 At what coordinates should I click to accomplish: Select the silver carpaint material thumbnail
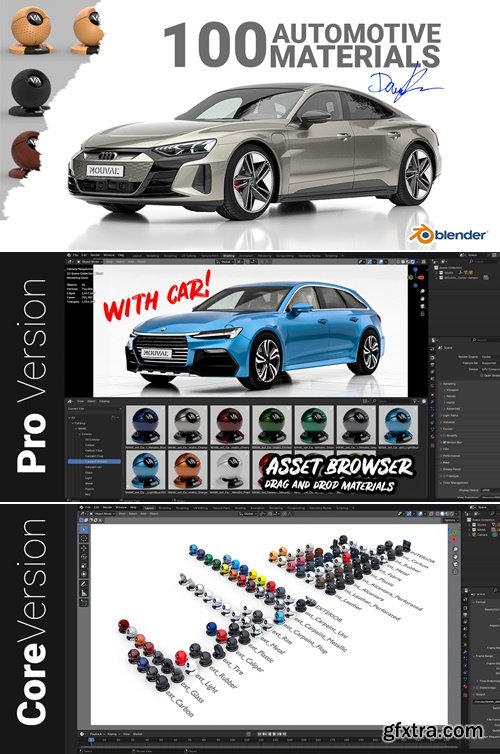pos(188,423)
